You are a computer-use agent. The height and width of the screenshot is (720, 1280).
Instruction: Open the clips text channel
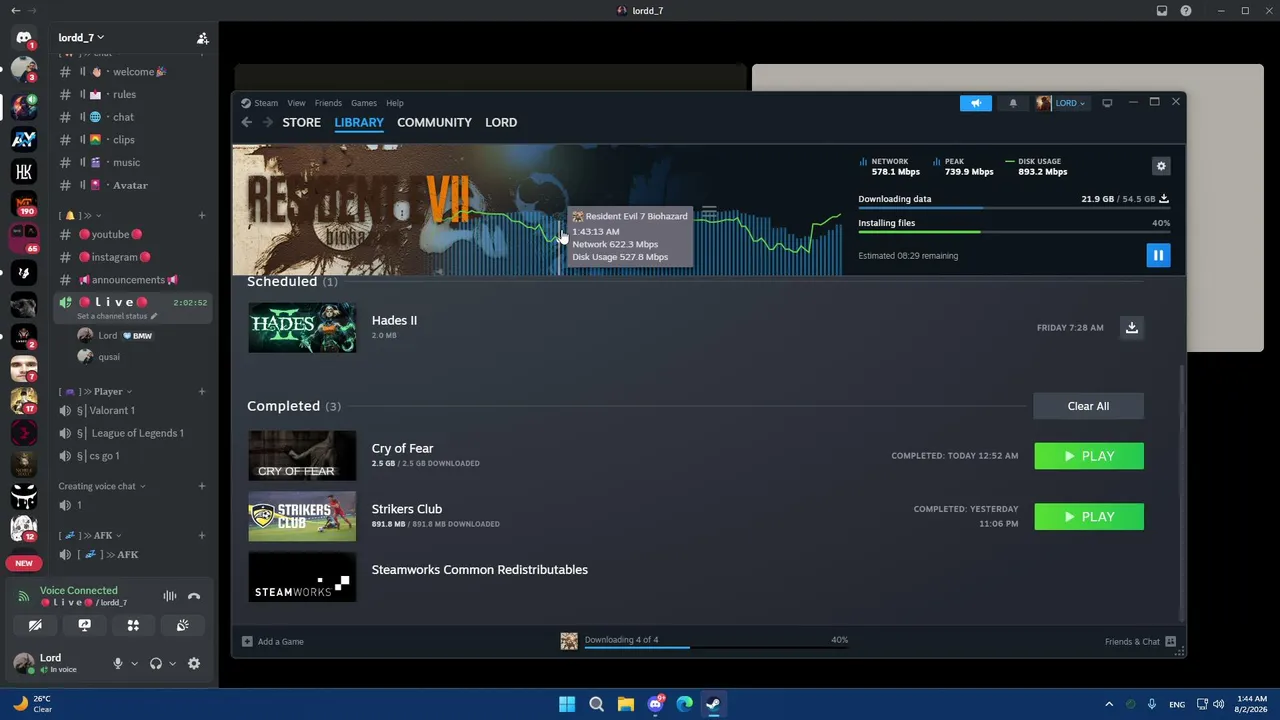(133, 140)
